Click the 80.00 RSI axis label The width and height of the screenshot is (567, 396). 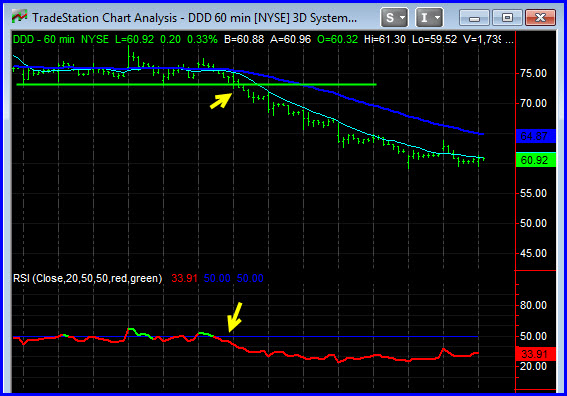pyautogui.click(x=533, y=306)
